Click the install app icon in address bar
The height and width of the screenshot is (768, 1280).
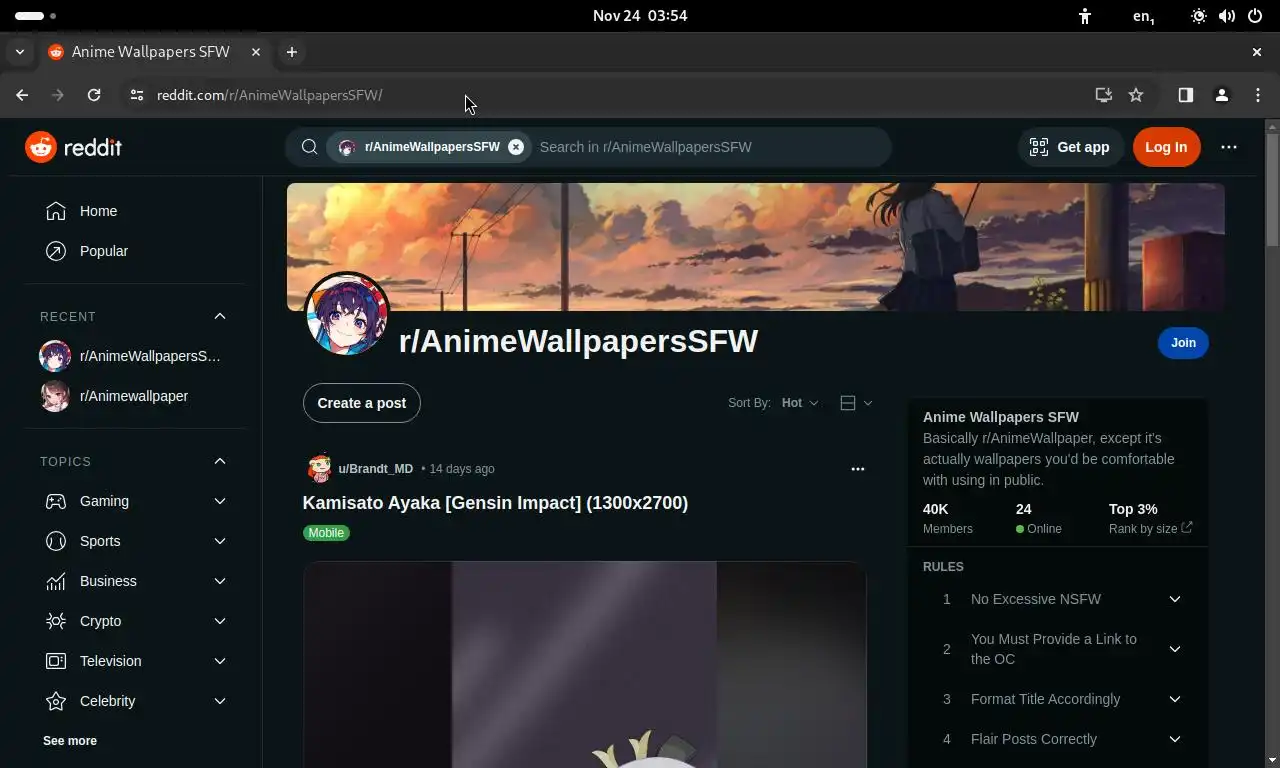[x=1104, y=95]
